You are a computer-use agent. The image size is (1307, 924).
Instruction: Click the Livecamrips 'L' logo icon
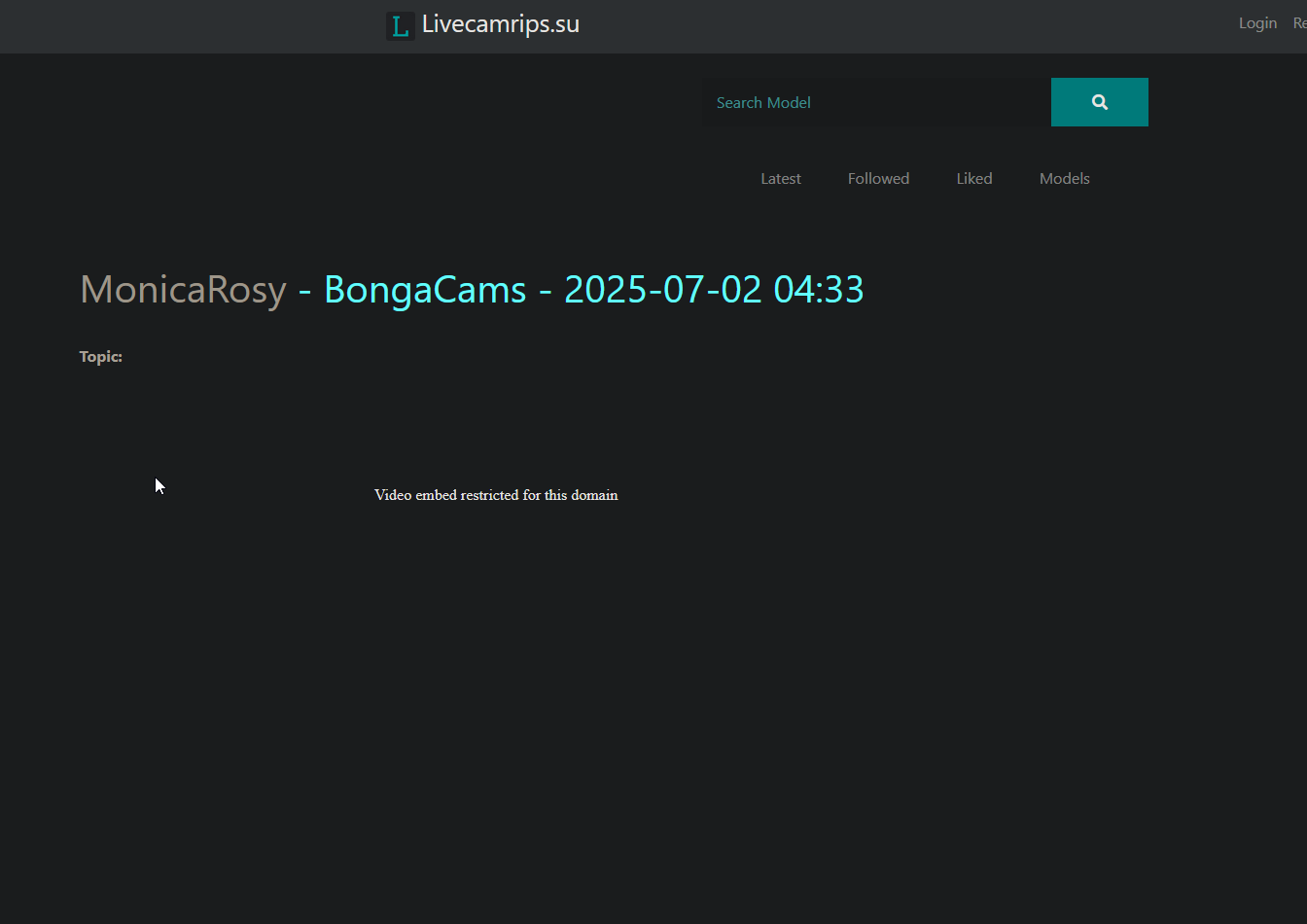click(401, 26)
